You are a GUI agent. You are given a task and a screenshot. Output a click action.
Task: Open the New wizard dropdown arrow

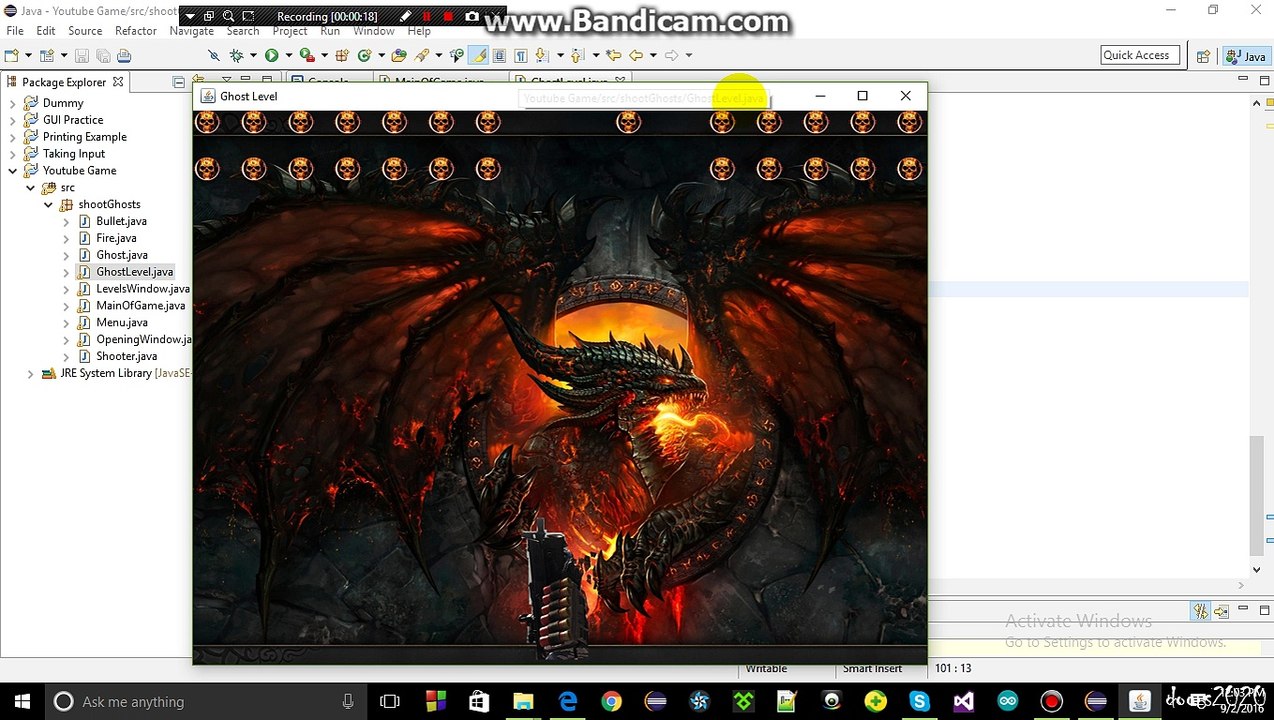point(28,55)
